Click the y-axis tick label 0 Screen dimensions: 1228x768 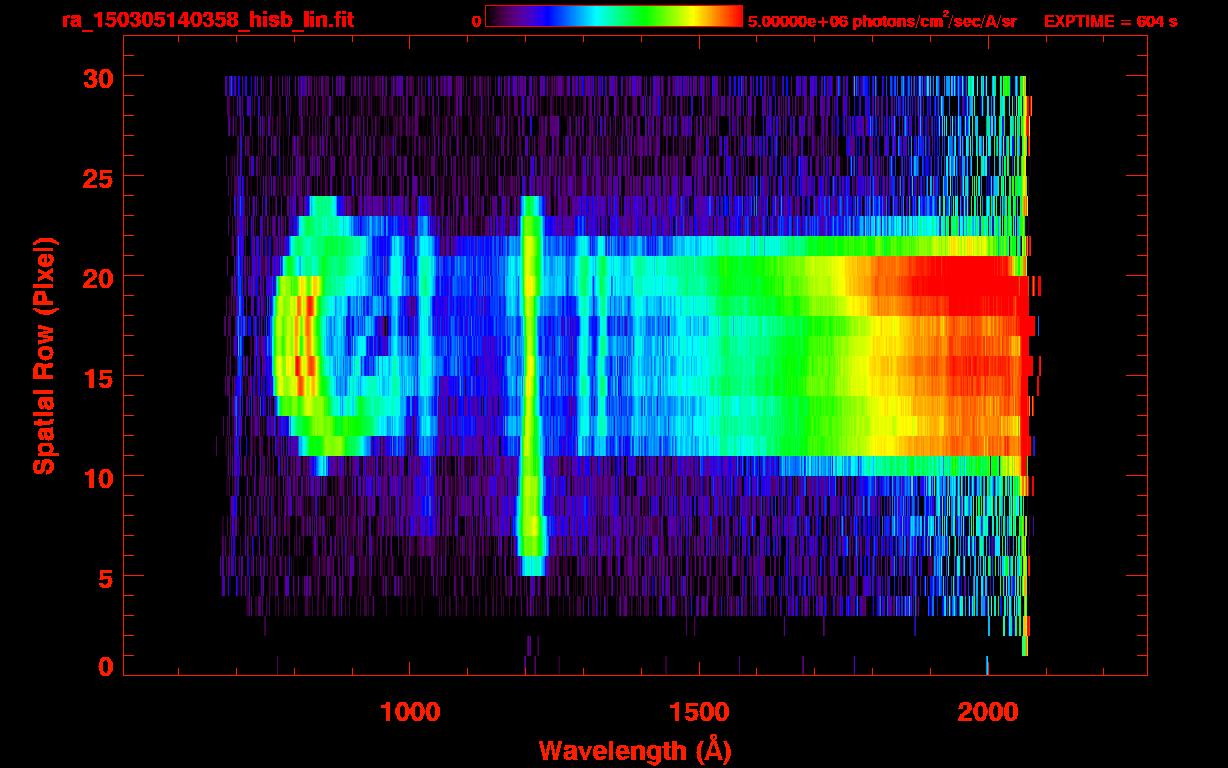[105, 666]
